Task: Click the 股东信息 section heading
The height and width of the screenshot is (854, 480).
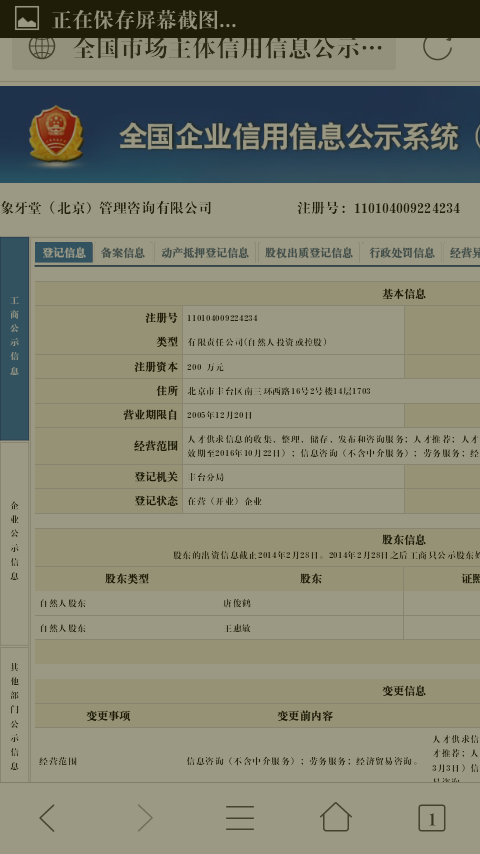Action: (x=404, y=540)
